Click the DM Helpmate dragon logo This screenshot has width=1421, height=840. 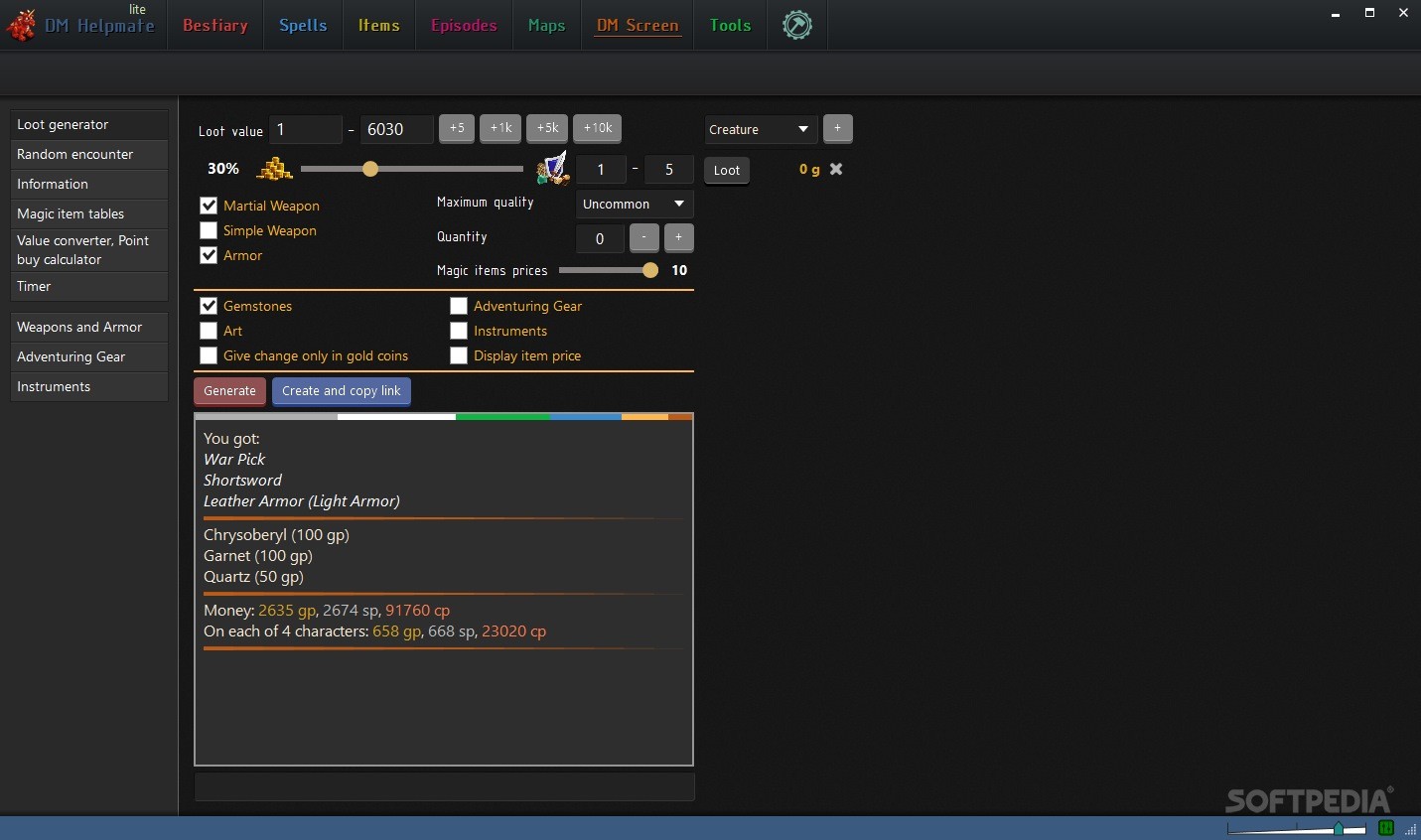click(x=21, y=24)
